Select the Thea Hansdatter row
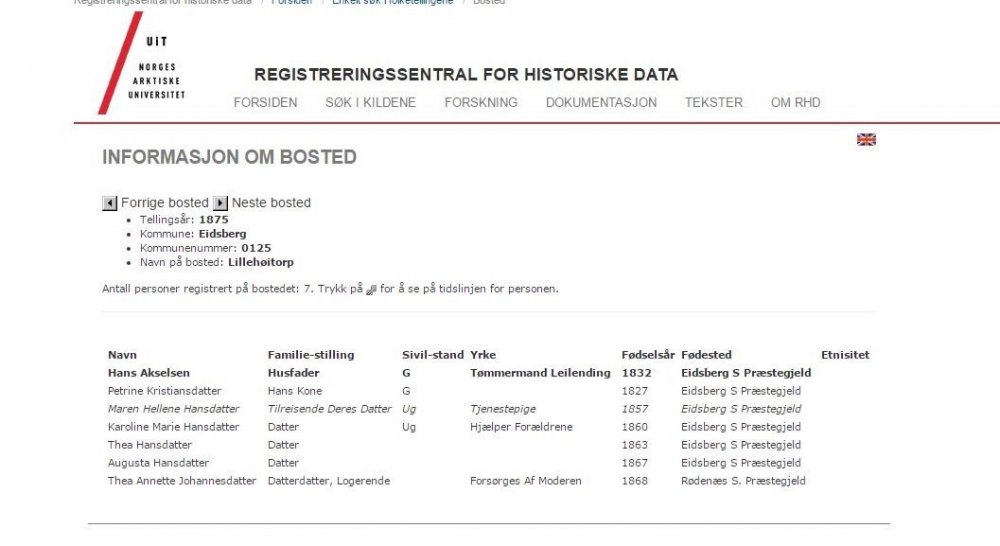This screenshot has width=1000, height=546. point(150,445)
